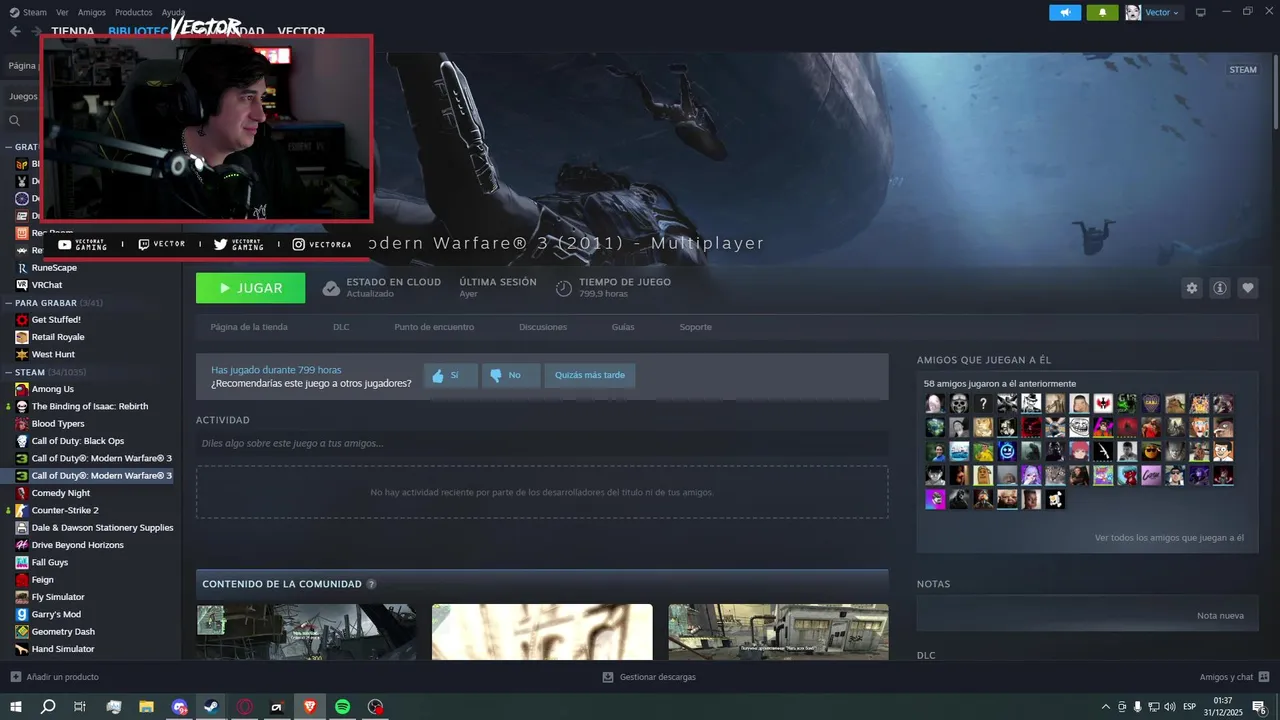Go to the VECTOR profile navigation tab
This screenshot has height=720, width=1280.
tap(301, 31)
